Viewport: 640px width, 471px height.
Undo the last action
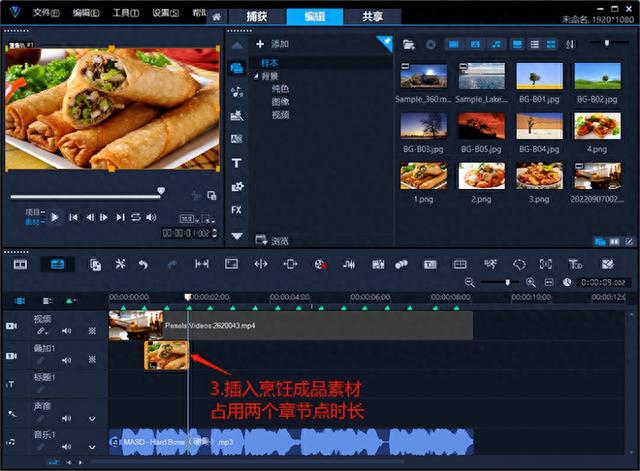pos(142,264)
